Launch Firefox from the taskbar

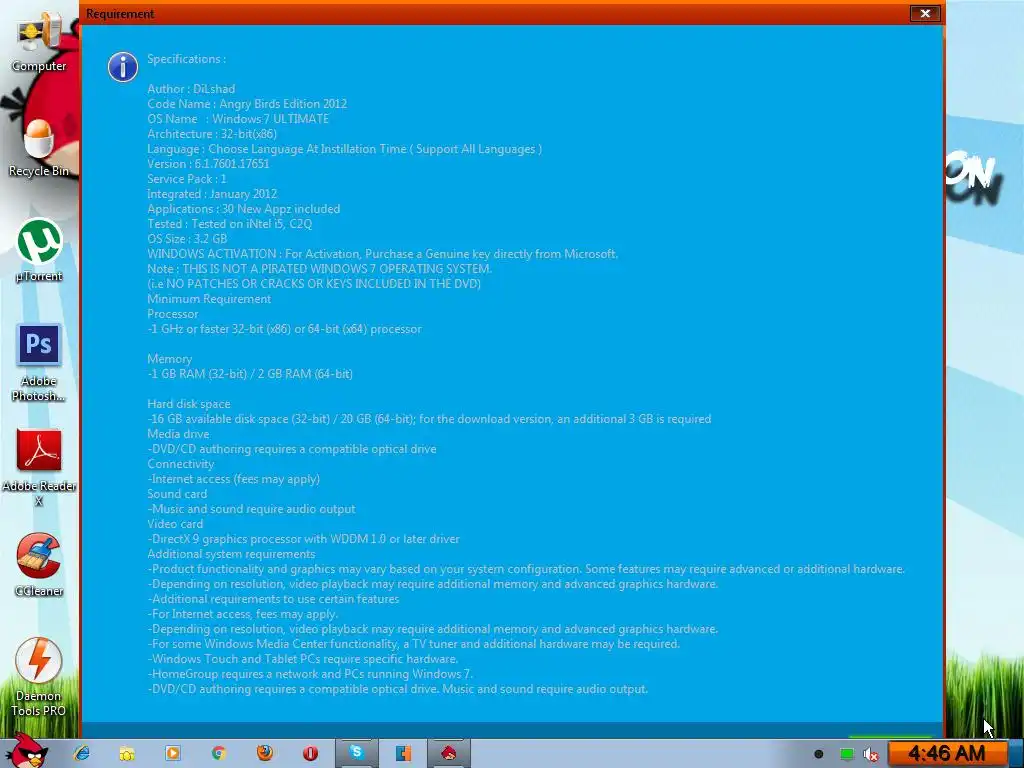pyautogui.click(x=264, y=753)
